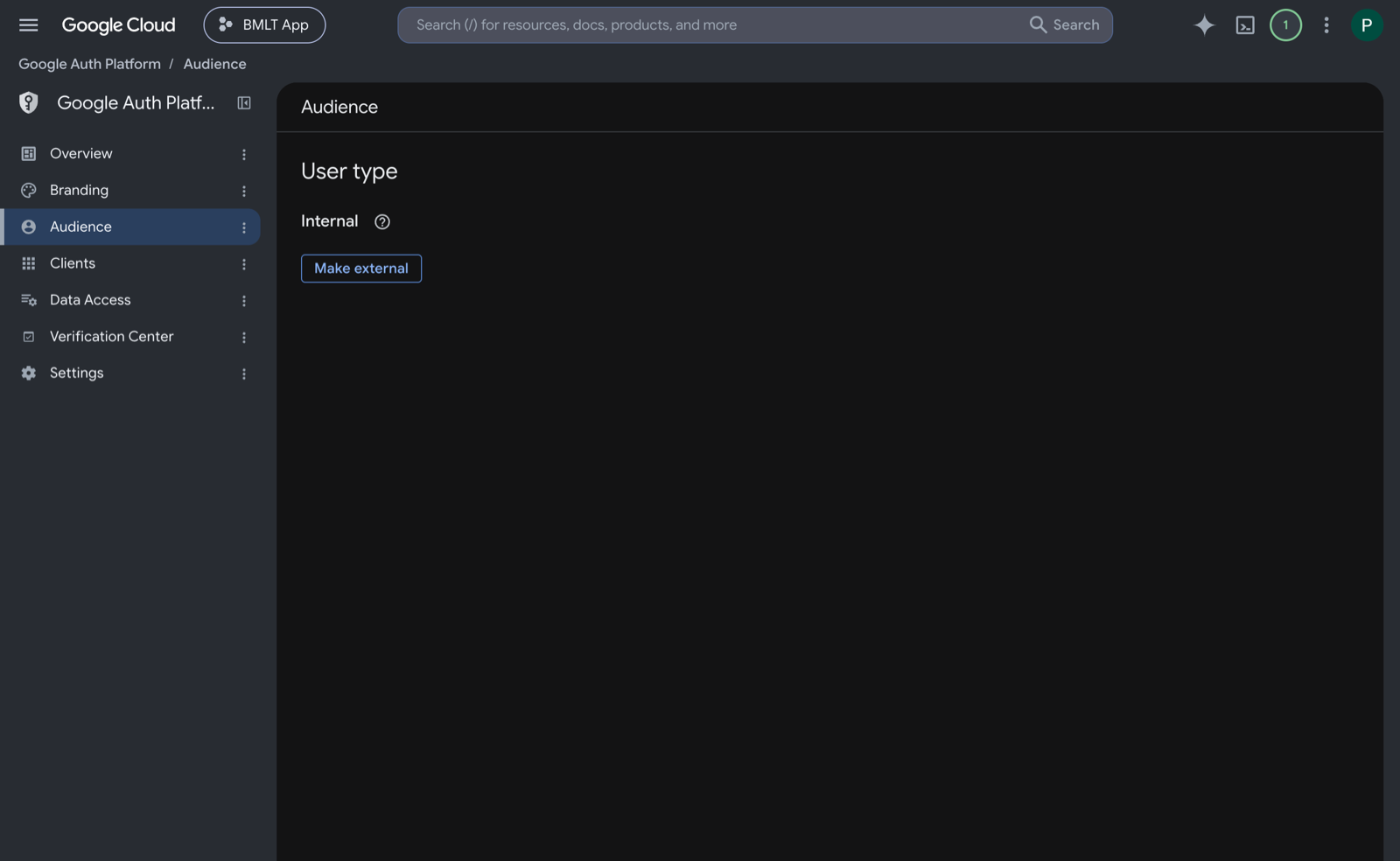Open more options for Data Access

(x=244, y=301)
